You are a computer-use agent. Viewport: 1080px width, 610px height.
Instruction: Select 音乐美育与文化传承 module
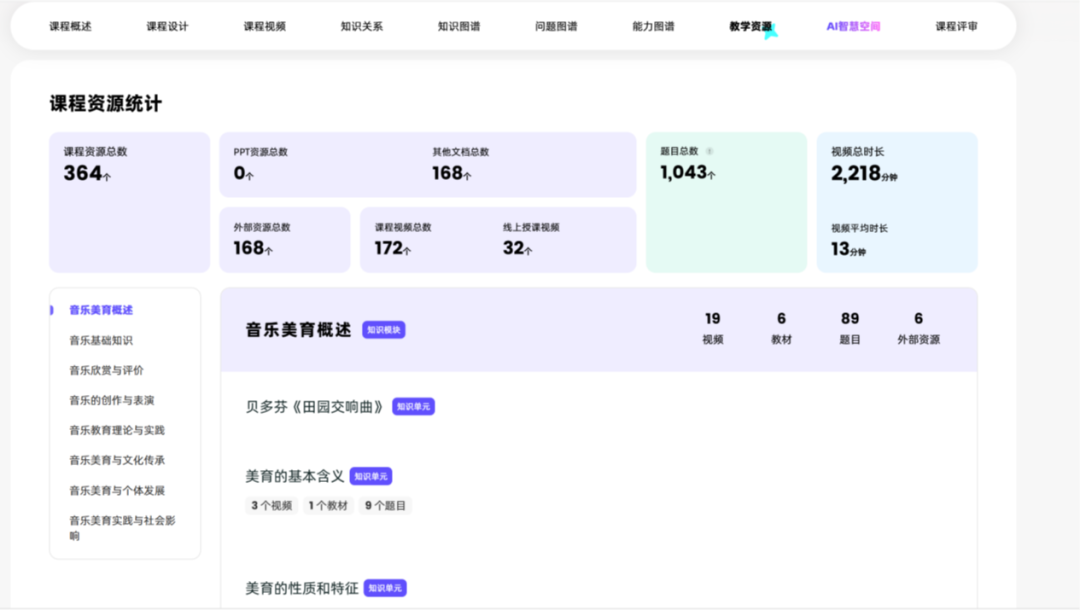[x=116, y=460]
